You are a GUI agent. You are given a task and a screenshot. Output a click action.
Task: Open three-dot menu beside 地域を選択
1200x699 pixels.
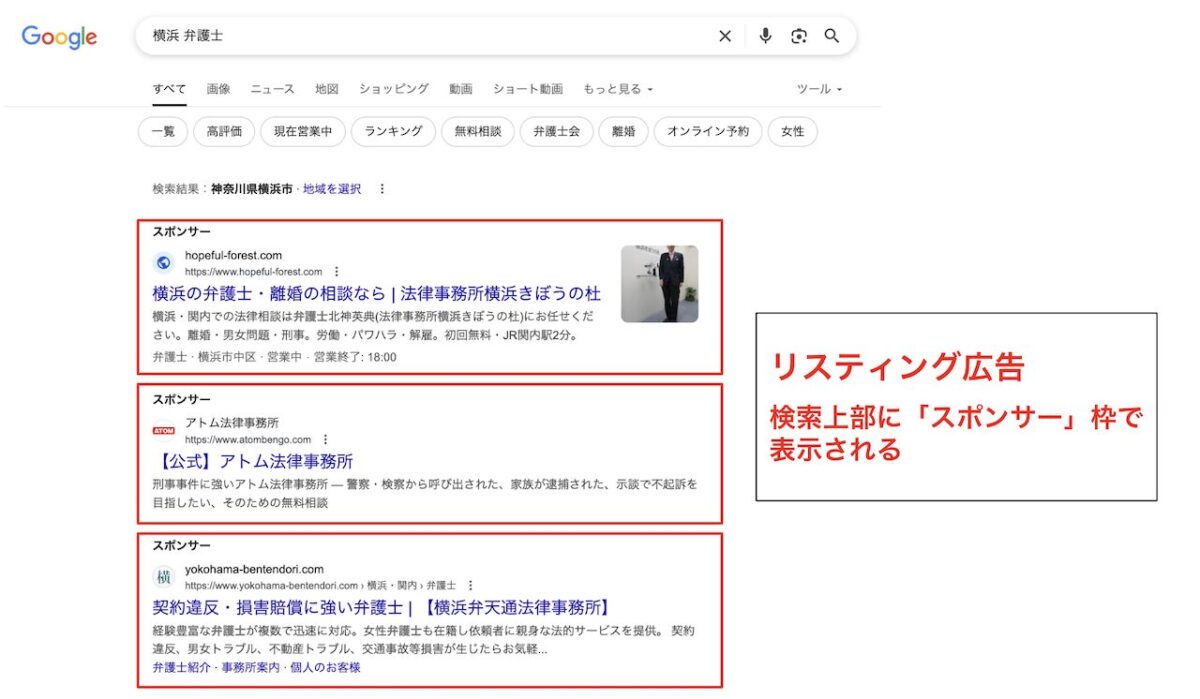coord(381,189)
